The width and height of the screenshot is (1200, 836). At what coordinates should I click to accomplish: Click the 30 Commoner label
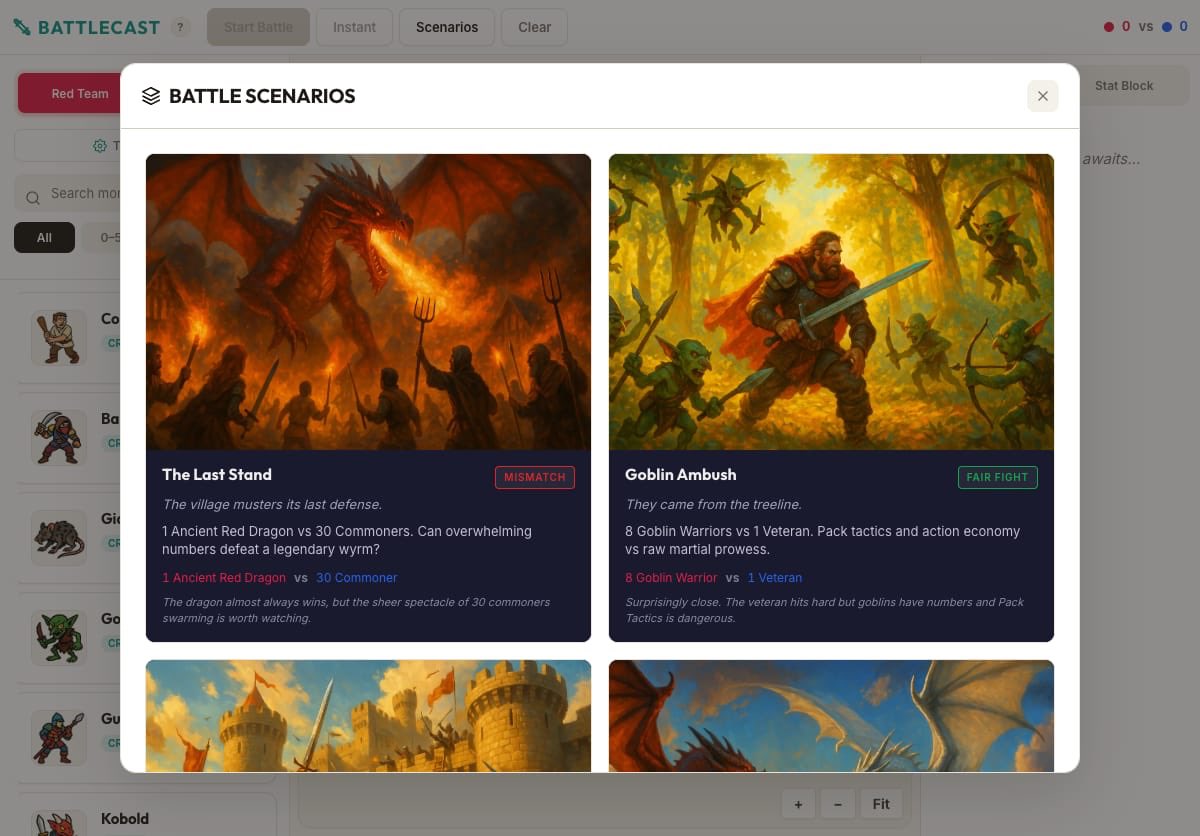pos(357,578)
